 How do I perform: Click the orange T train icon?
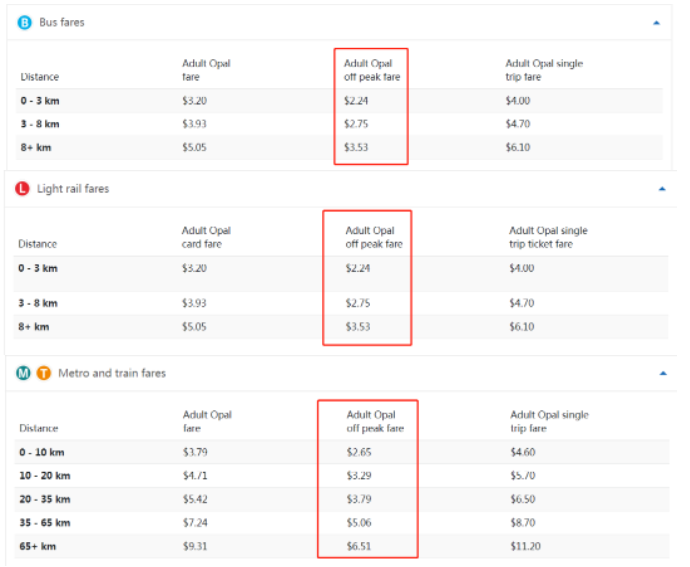tap(44, 373)
